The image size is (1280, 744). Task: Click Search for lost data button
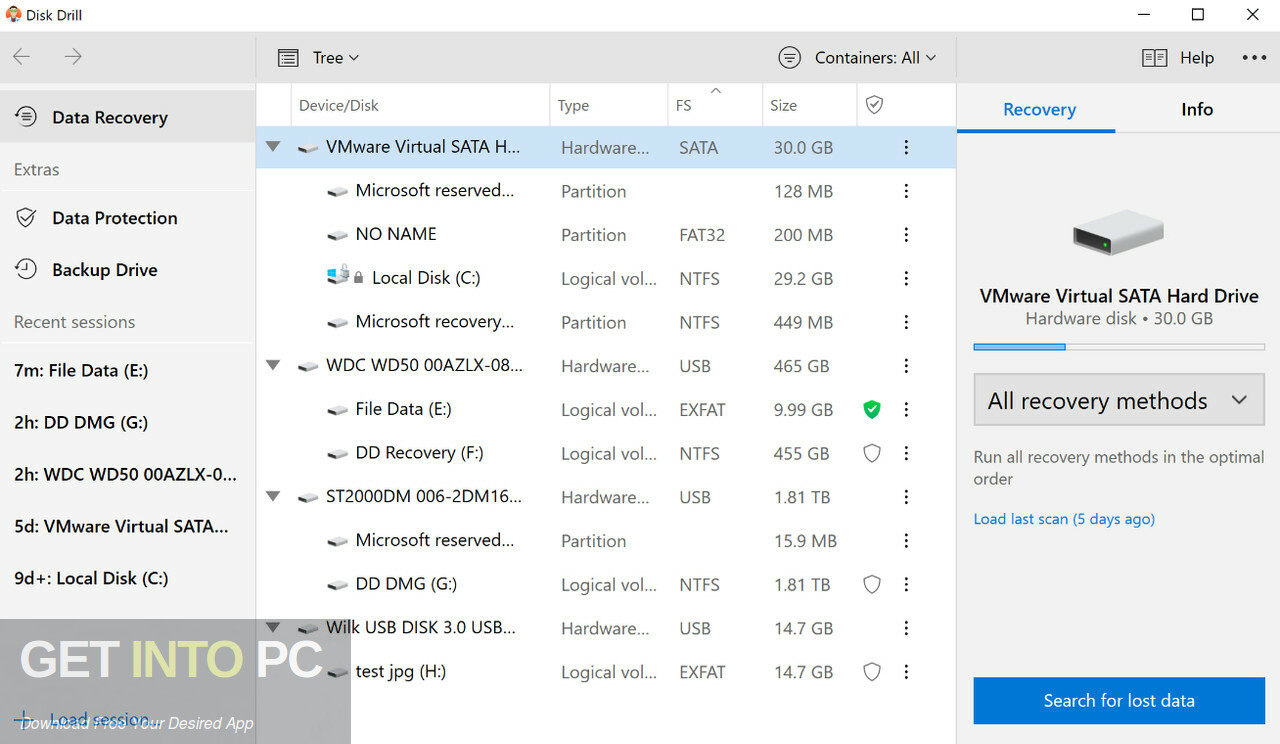[1119, 700]
